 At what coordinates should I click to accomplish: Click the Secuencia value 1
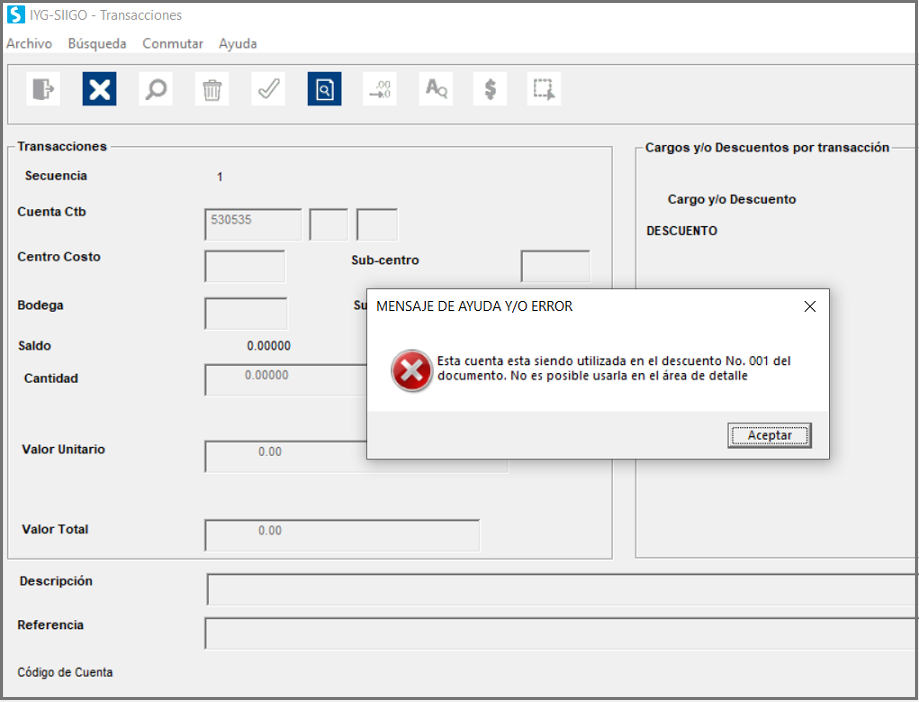(220, 177)
